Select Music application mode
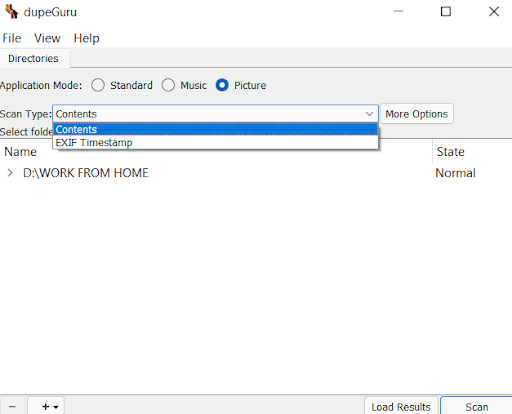Image resolution: width=512 pixels, height=414 pixels. 168,85
